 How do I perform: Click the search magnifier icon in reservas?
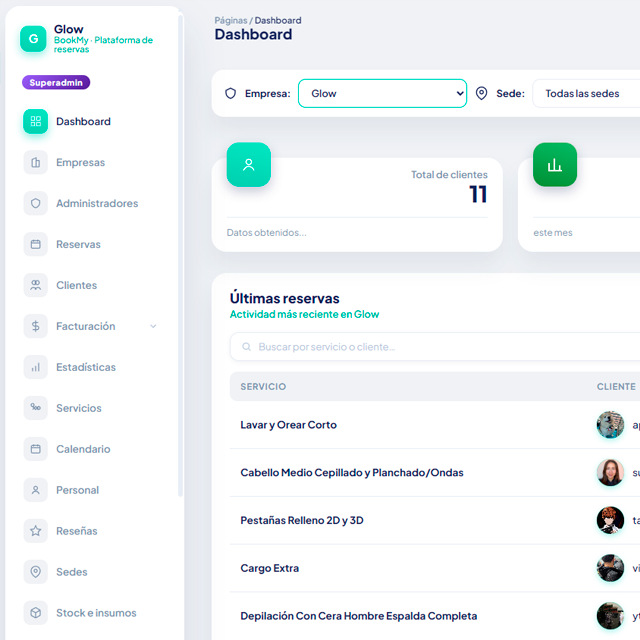pos(246,347)
